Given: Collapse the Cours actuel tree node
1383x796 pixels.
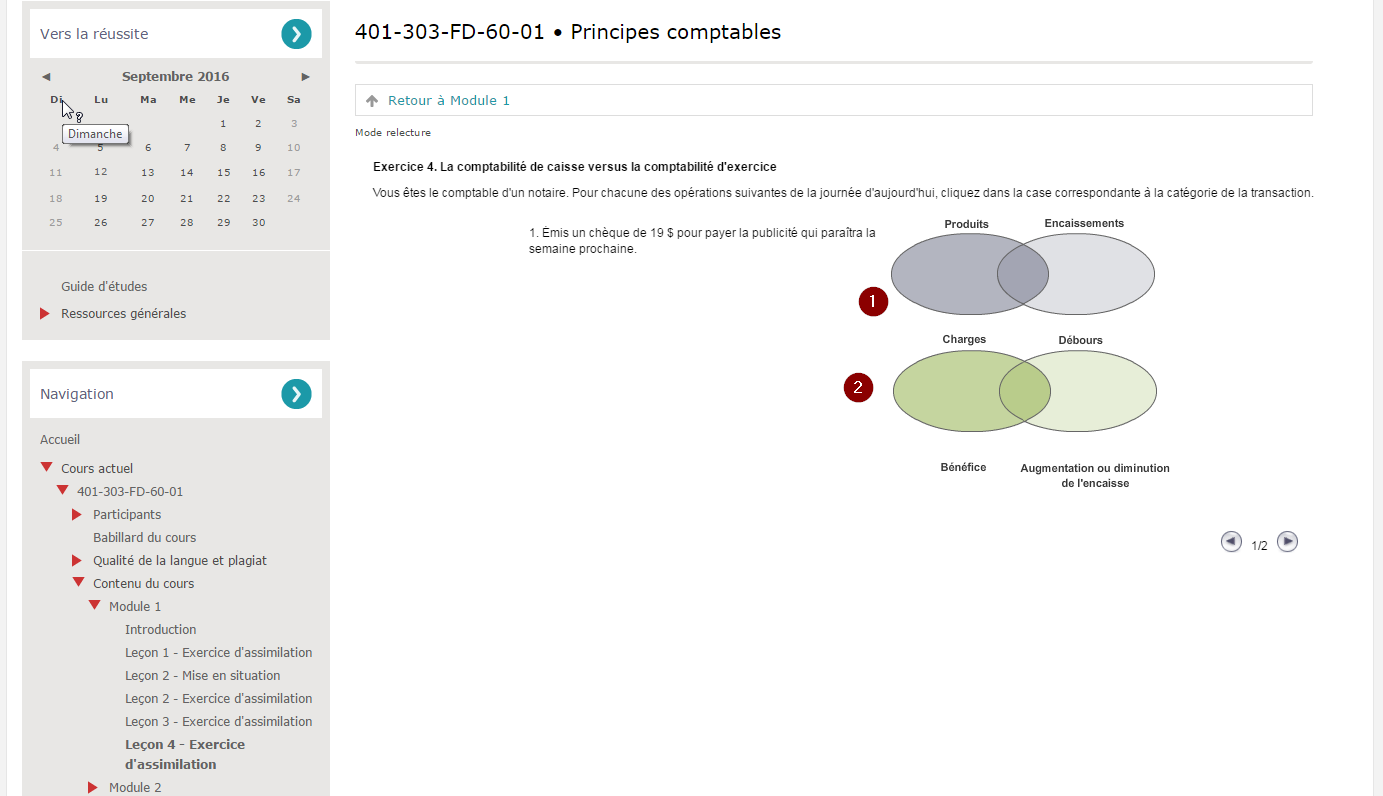Looking at the screenshot, I should coord(46,468).
